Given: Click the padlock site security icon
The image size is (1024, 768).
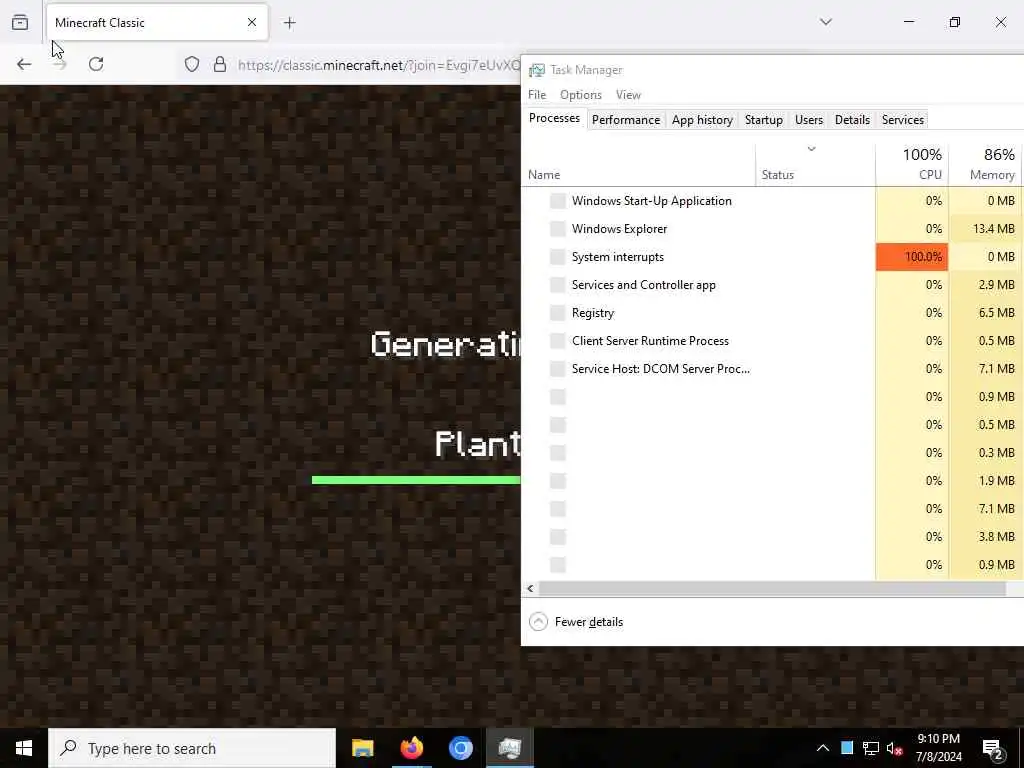Looking at the screenshot, I should click(x=220, y=64).
